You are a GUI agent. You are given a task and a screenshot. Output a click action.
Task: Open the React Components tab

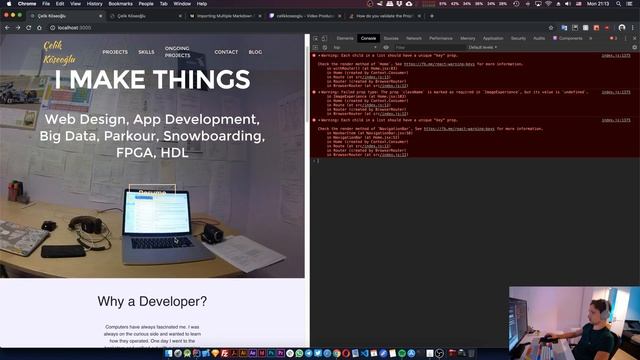pos(568,38)
